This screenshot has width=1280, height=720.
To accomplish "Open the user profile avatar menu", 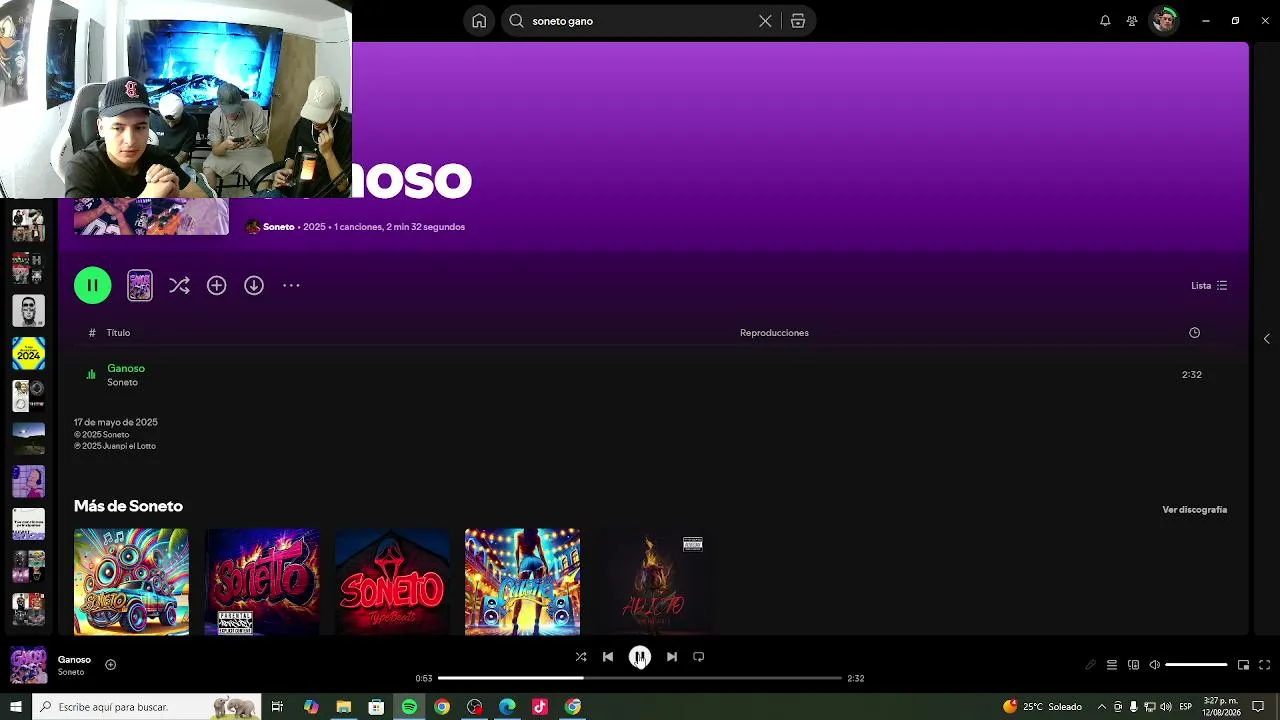I will point(1164,21).
